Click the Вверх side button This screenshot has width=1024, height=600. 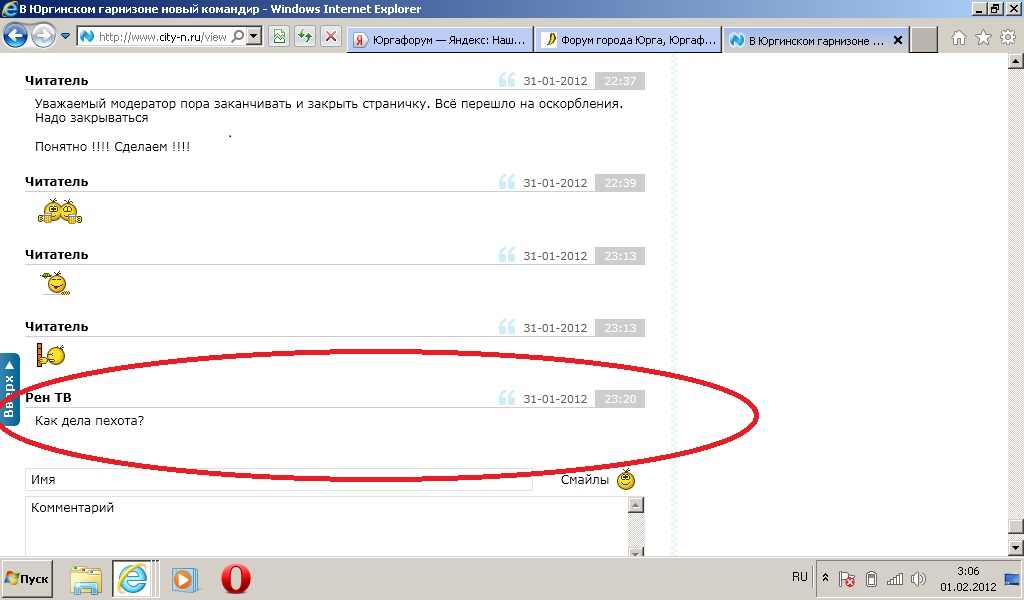(9, 388)
